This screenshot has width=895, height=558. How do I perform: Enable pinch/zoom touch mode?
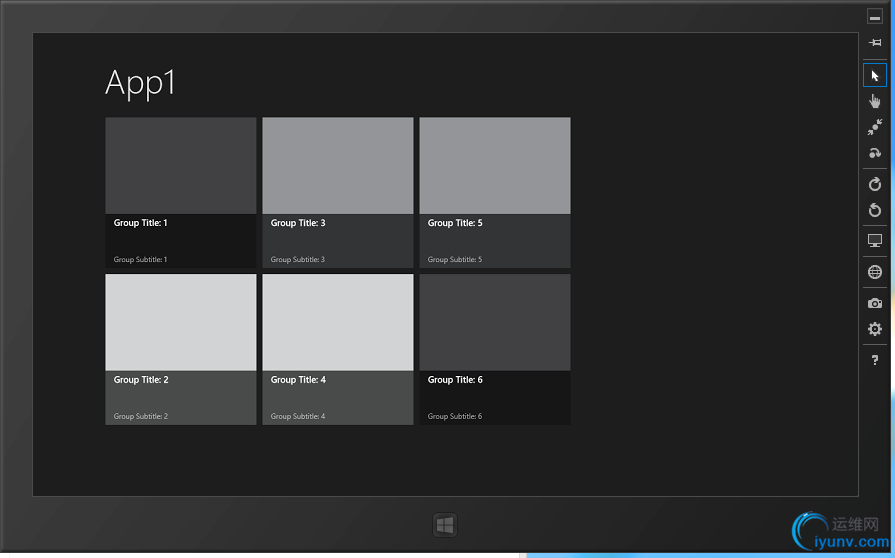[874, 127]
